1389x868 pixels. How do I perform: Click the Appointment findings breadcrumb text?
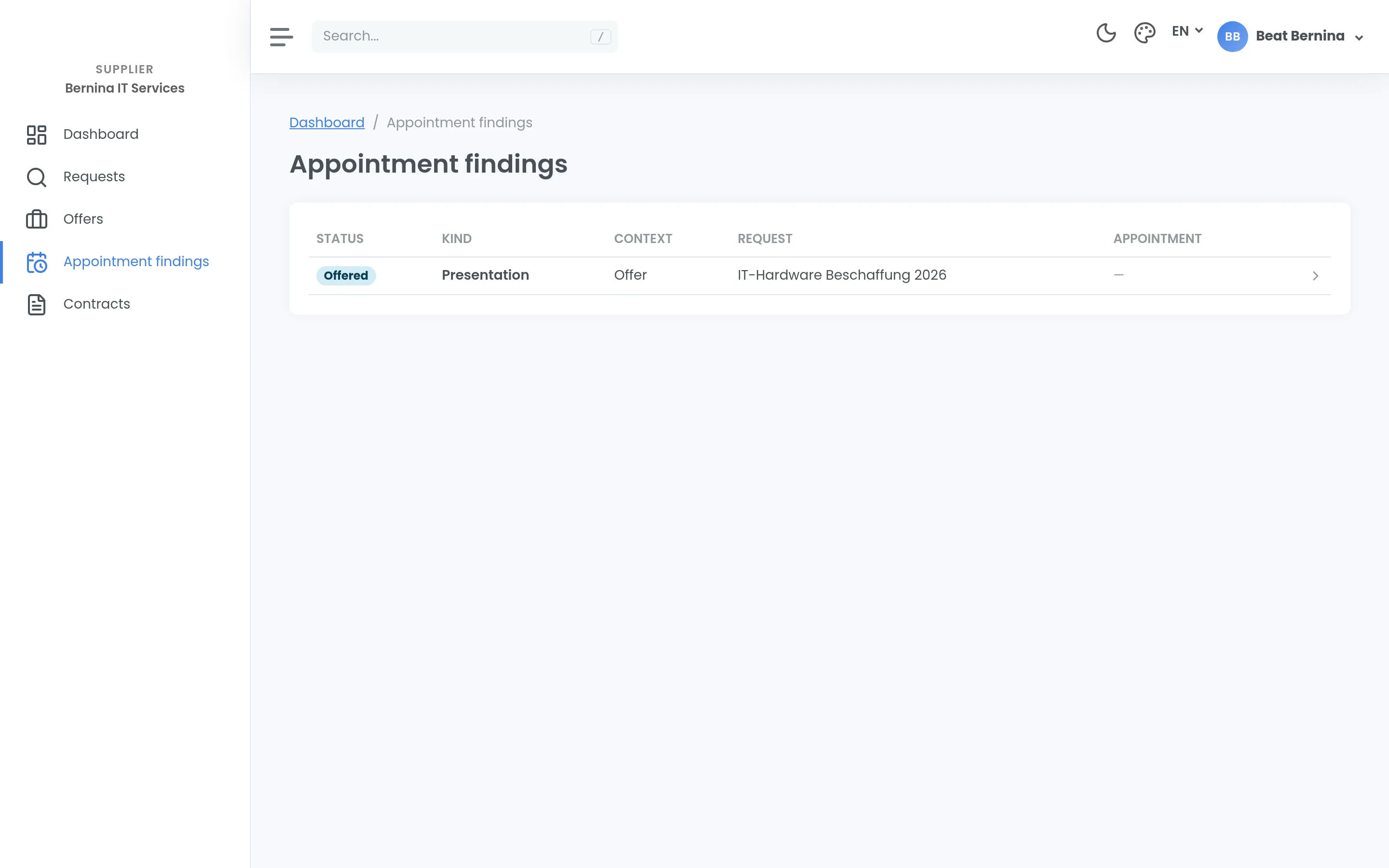[x=459, y=123]
